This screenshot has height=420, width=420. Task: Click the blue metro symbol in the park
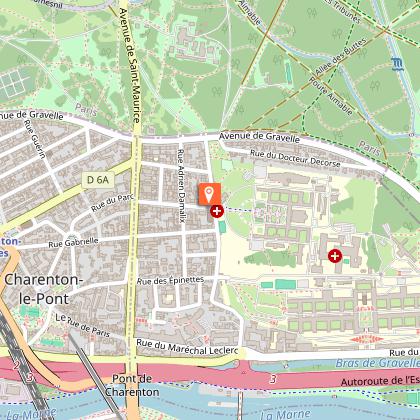click(397, 64)
